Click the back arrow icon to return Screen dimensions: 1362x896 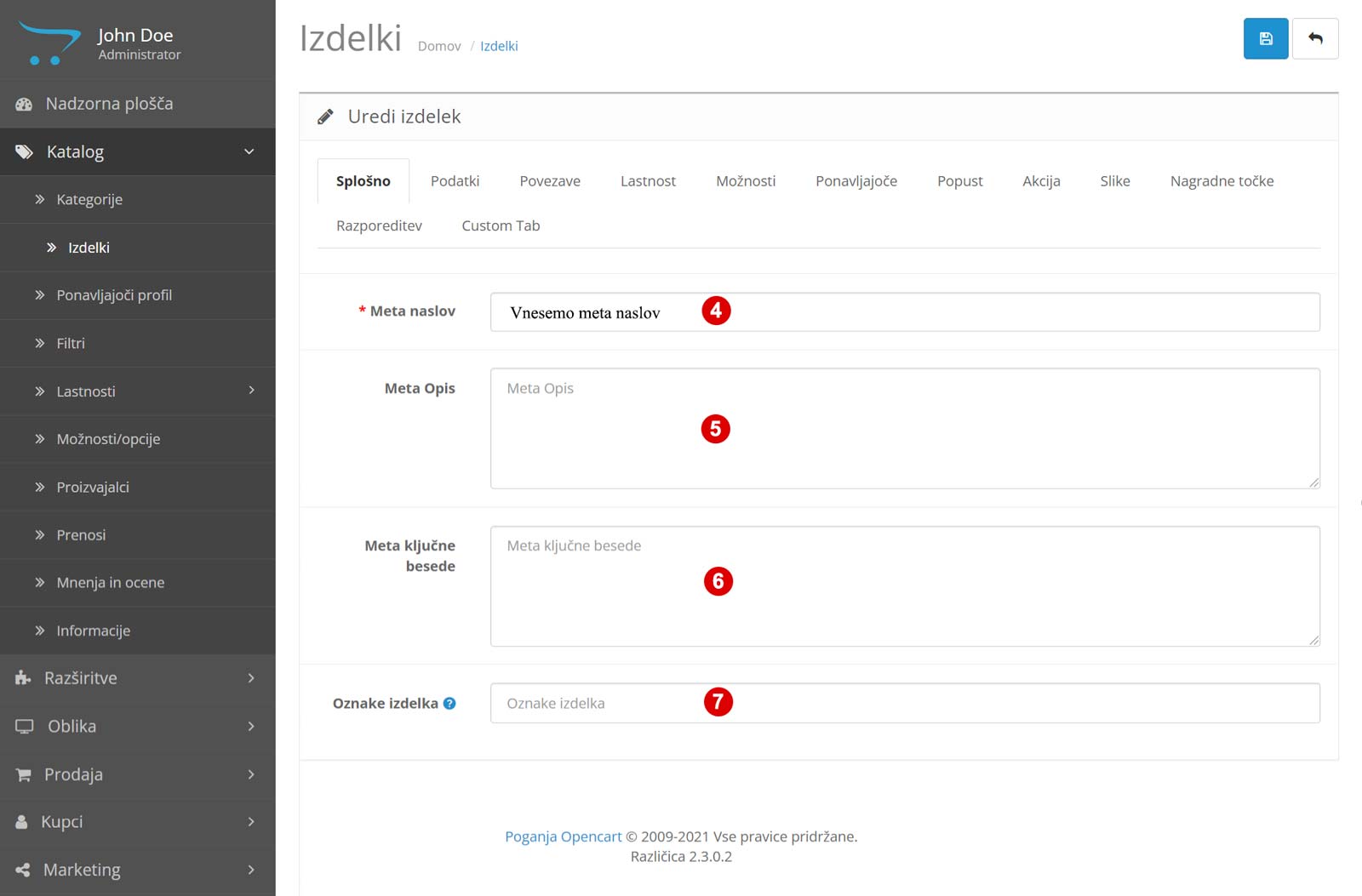tap(1316, 38)
